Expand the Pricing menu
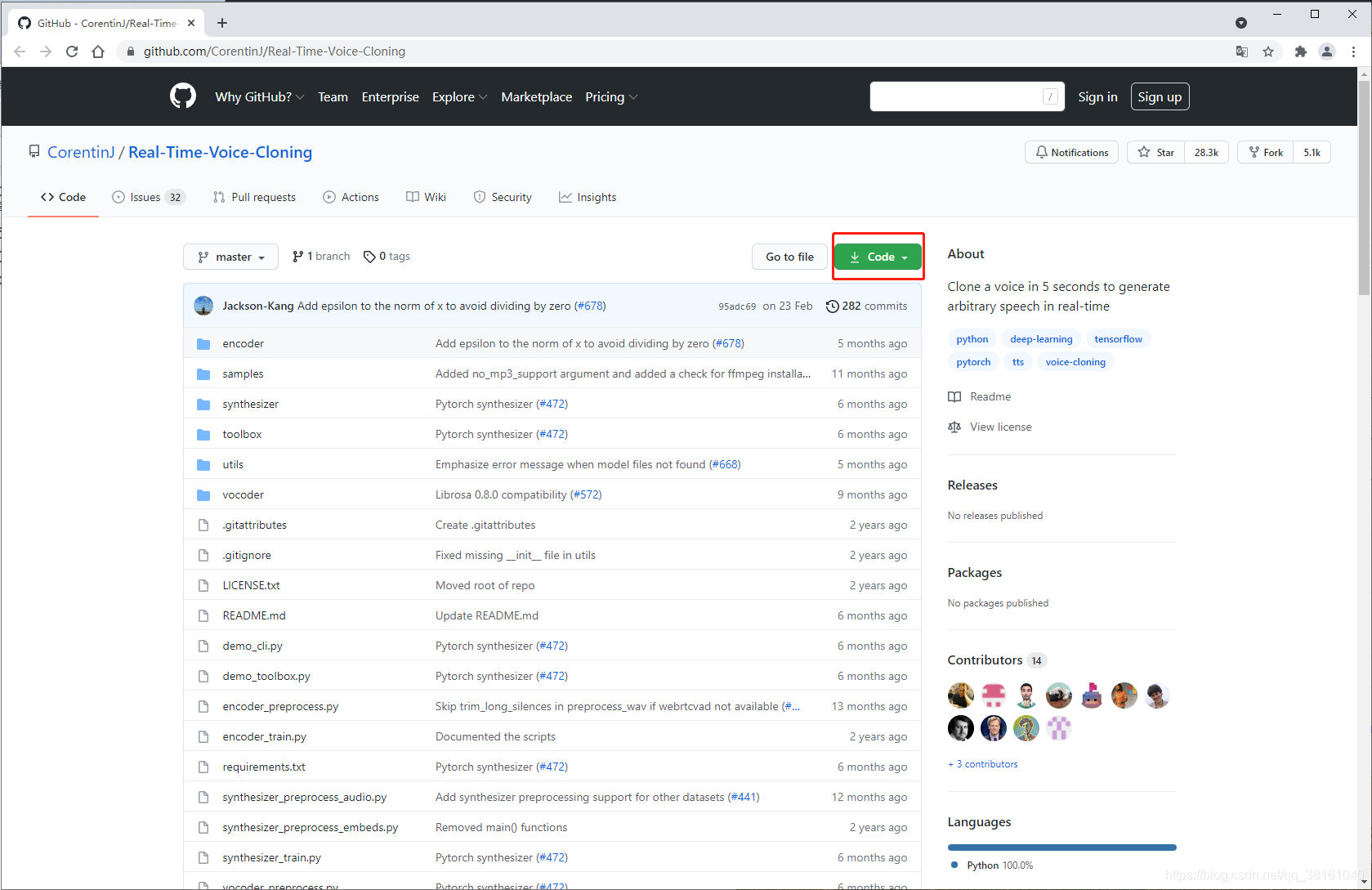 click(611, 96)
